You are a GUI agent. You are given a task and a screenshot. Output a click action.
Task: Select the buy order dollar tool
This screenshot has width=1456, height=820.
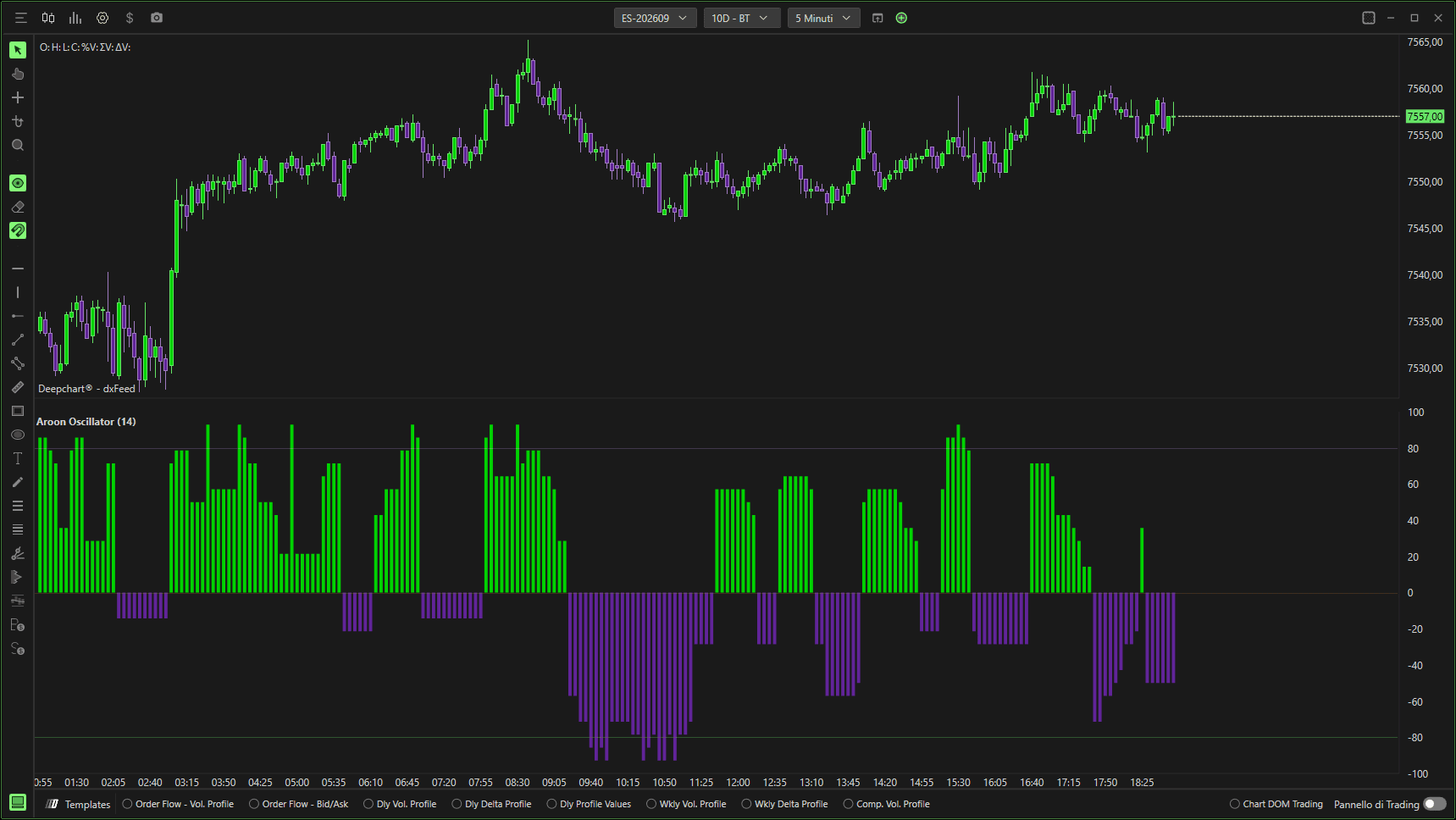tap(18, 625)
